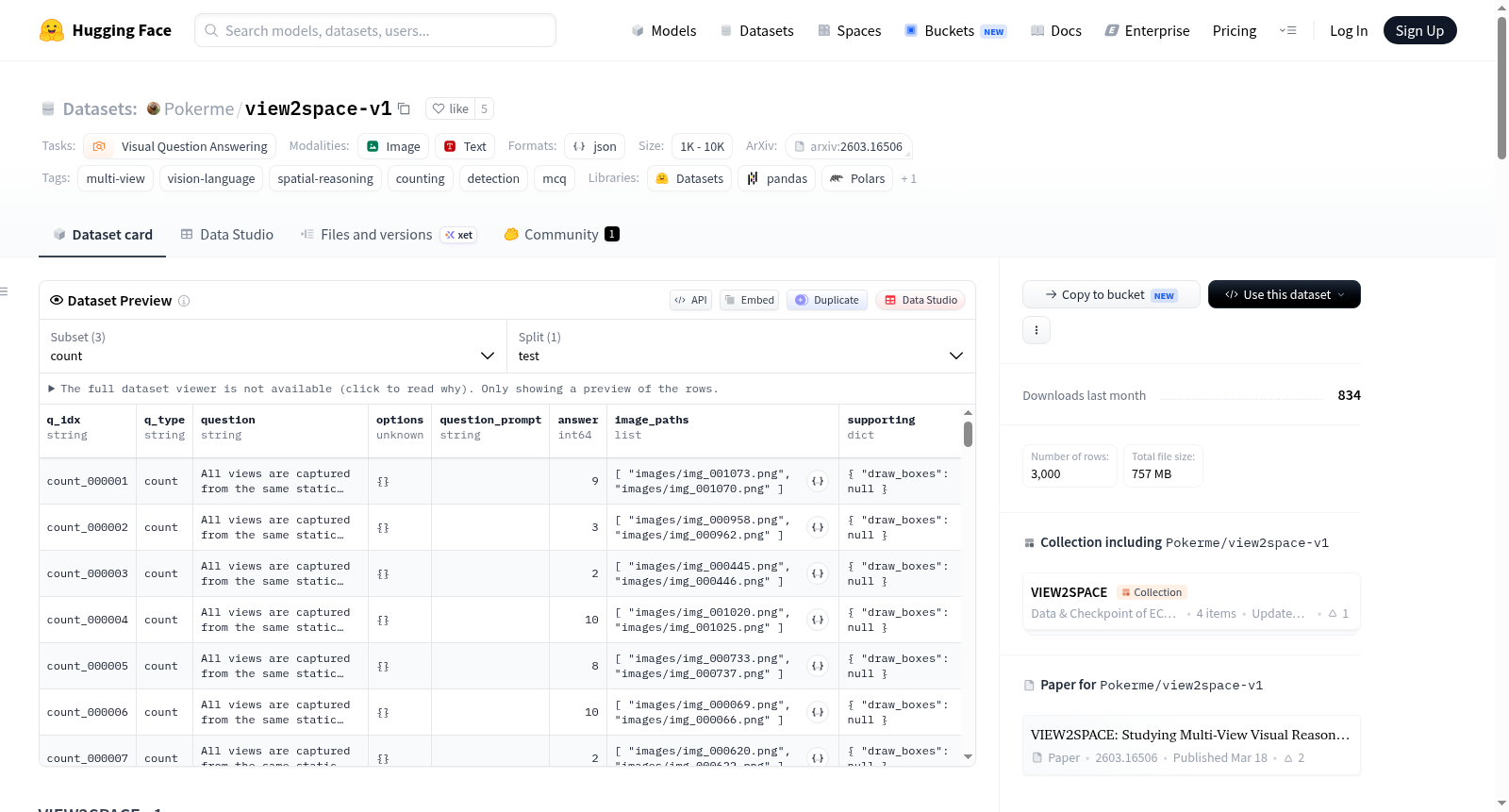Click the Embed button in Dataset Preview
Screen dimensions: 1509x812
tap(749, 300)
